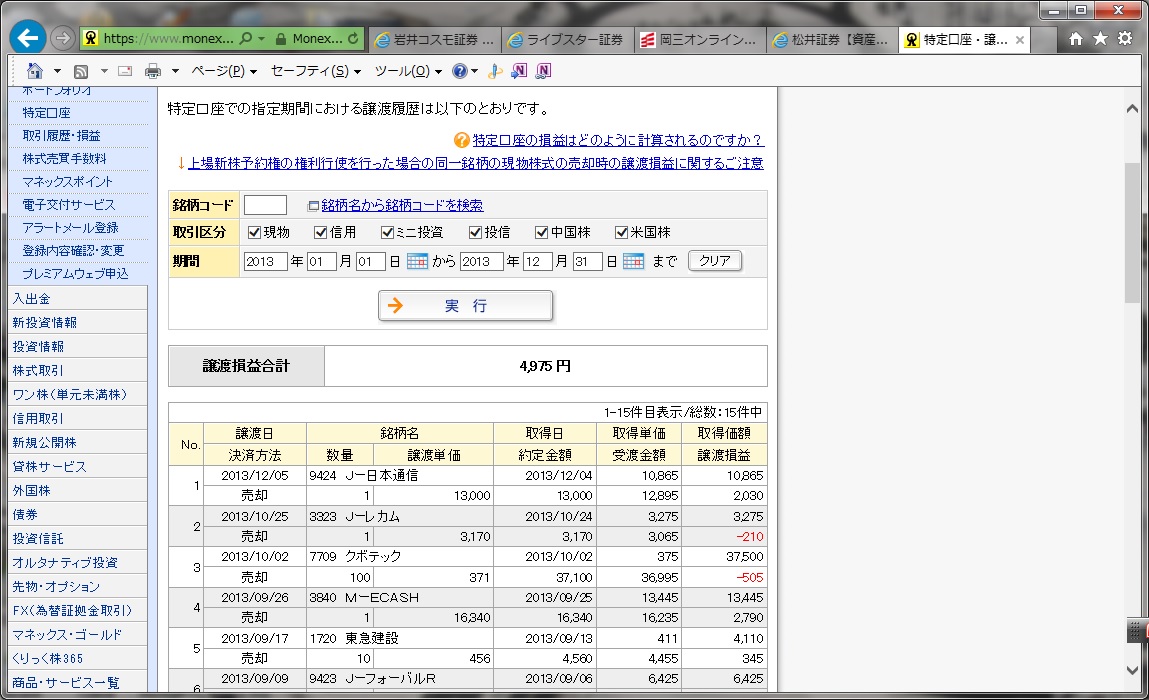
Task: Select 入出金 in the left sidebar
Action: coord(31,298)
